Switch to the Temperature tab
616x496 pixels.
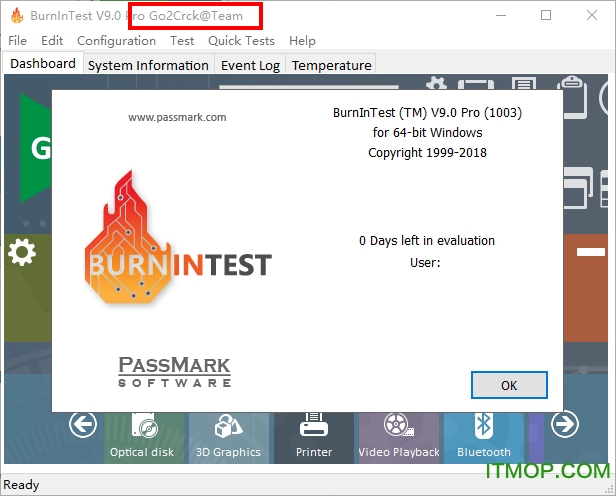click(332, 65)
